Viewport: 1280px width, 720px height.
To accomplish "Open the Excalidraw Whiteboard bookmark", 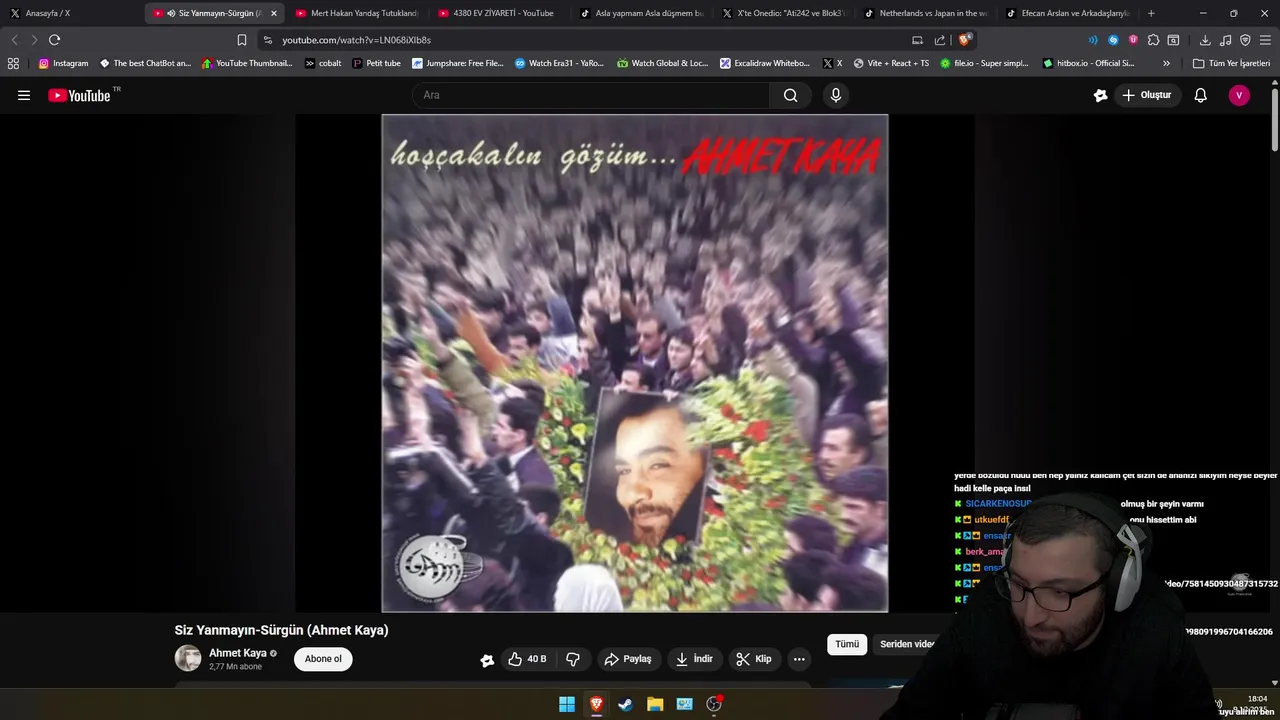I will coord(765,63).
